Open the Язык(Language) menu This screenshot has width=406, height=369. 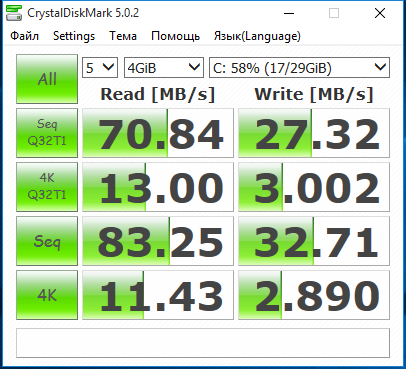[x=257, y=36]
